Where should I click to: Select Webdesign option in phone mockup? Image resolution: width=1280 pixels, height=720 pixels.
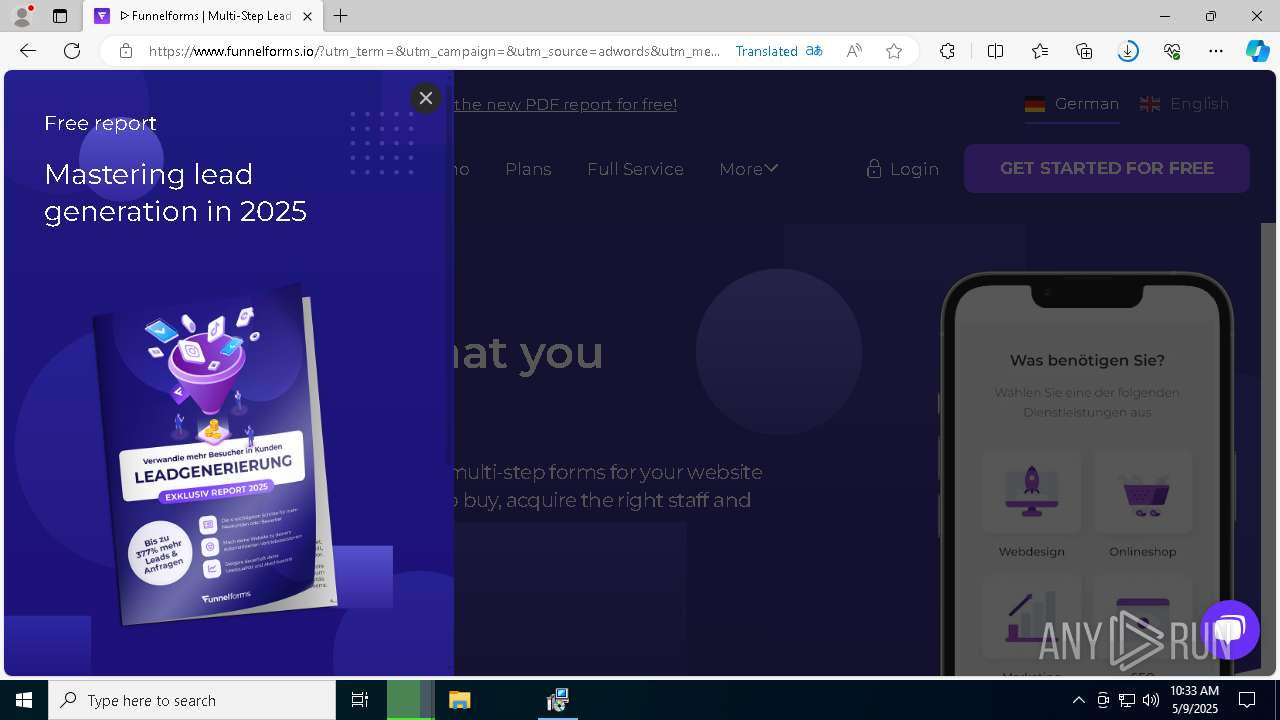coord(1031,505)
